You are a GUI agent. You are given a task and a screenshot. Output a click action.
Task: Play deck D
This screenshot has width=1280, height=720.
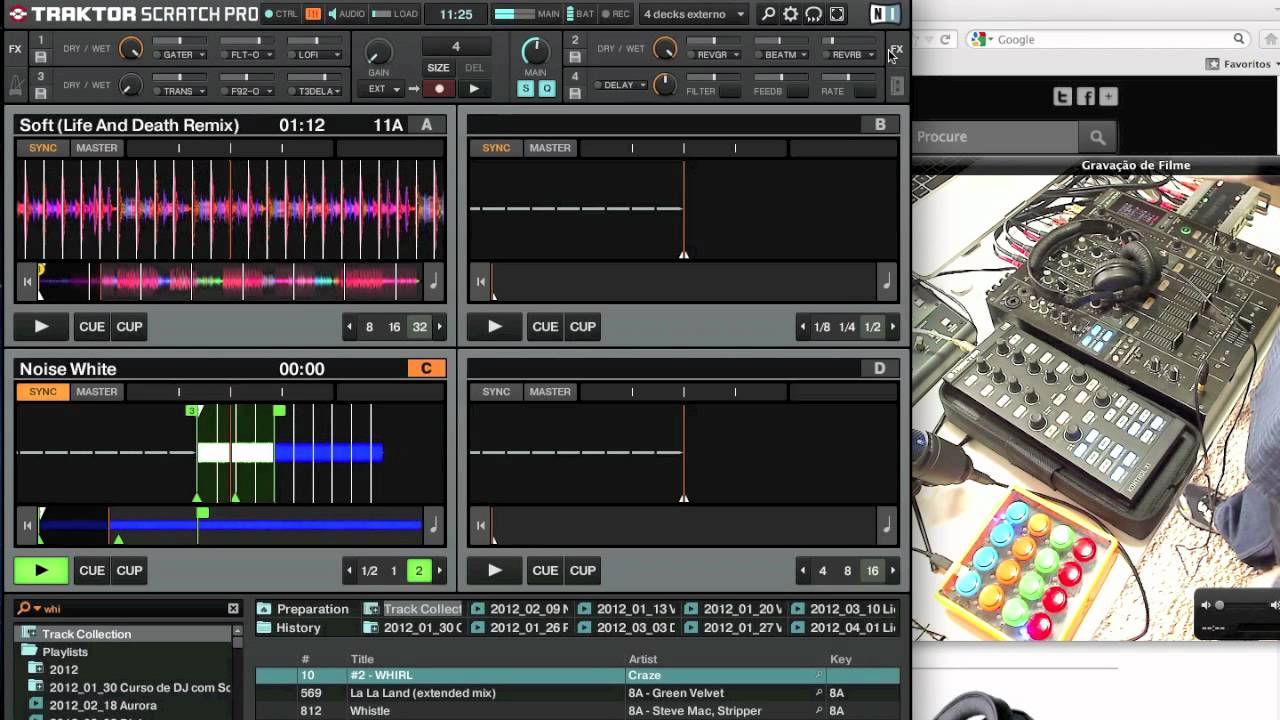pos(494,570)
